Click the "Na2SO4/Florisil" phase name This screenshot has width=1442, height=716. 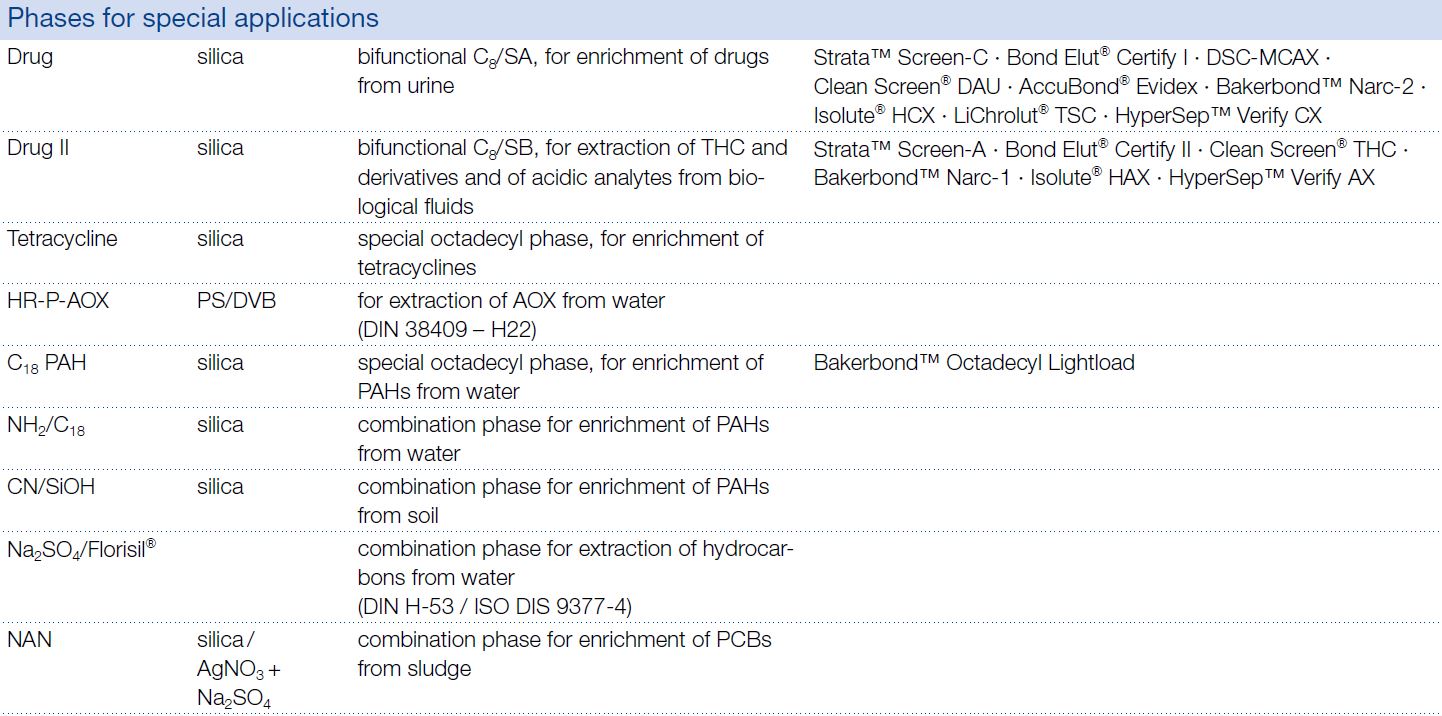point(81,549)
